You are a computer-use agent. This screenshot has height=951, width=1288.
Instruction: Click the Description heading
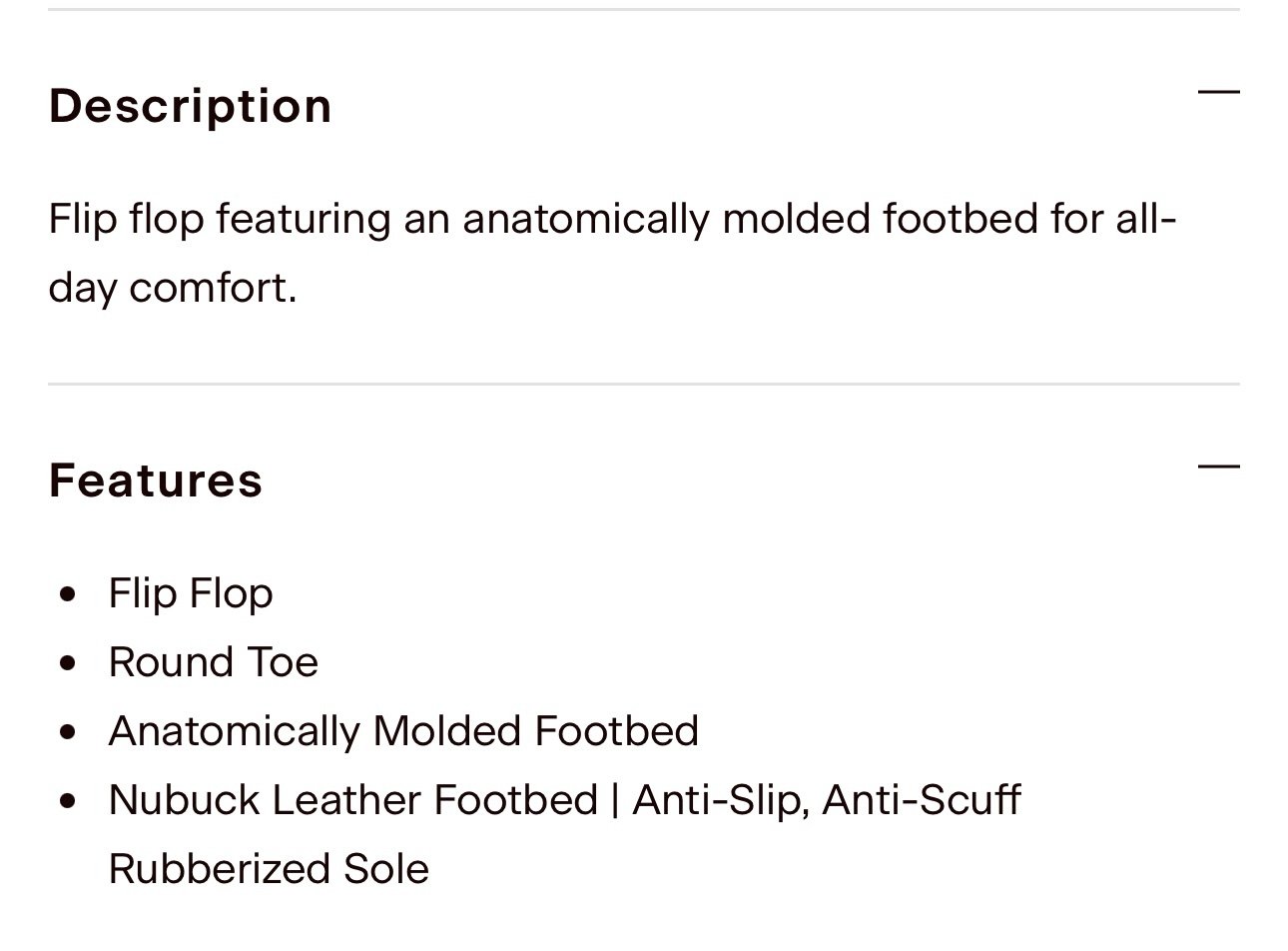[x=191, y=106]
